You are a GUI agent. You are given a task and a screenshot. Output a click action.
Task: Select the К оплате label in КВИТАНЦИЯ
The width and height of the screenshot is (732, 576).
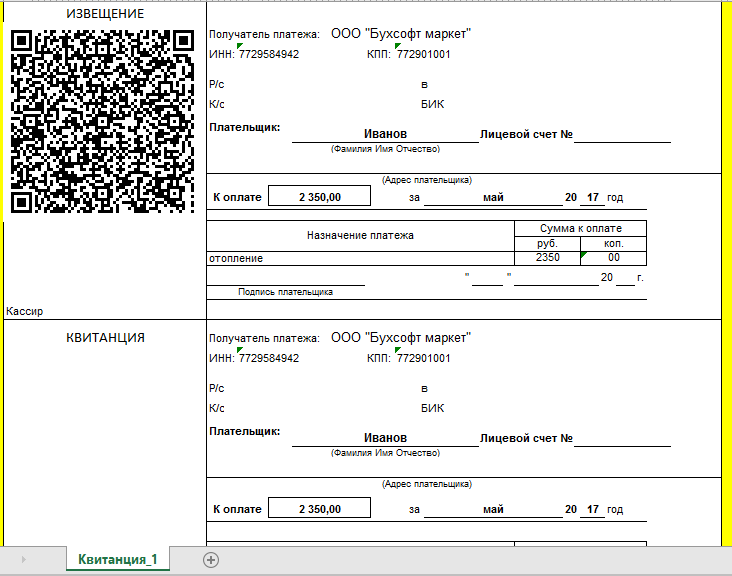pyautogui.click(x=237, y=509)
